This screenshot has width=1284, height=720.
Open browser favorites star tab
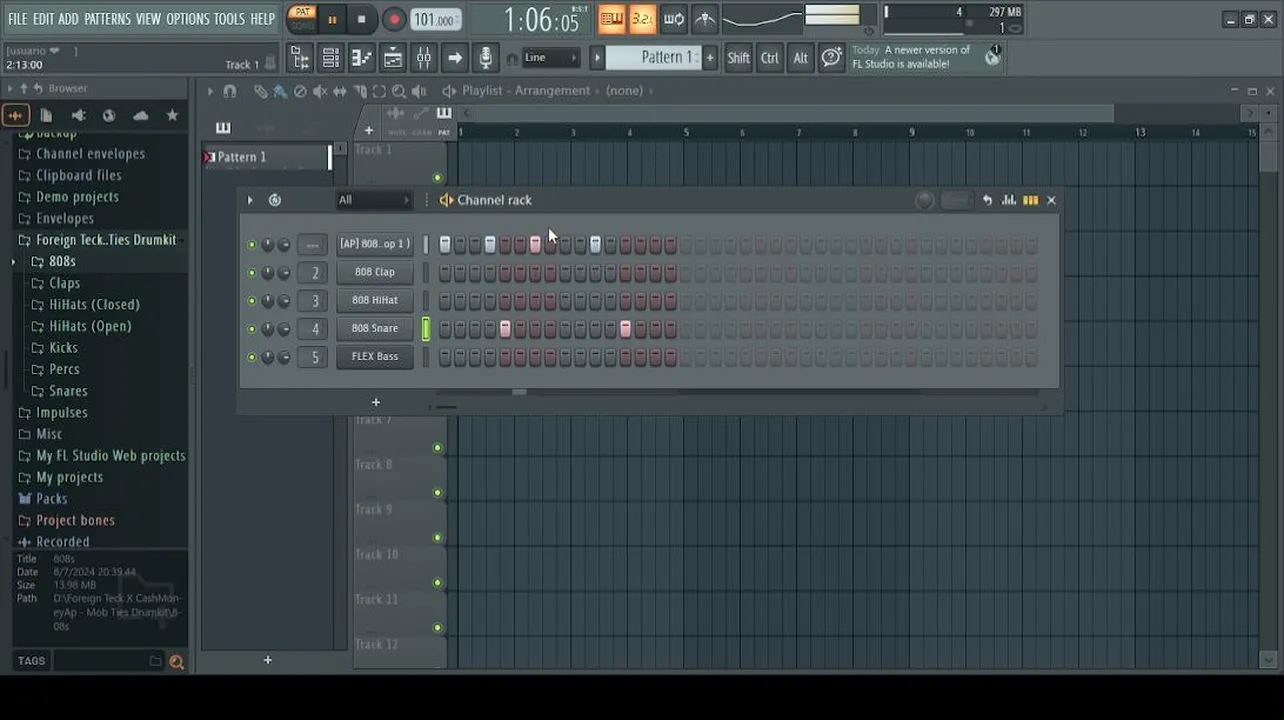[172, 115]
